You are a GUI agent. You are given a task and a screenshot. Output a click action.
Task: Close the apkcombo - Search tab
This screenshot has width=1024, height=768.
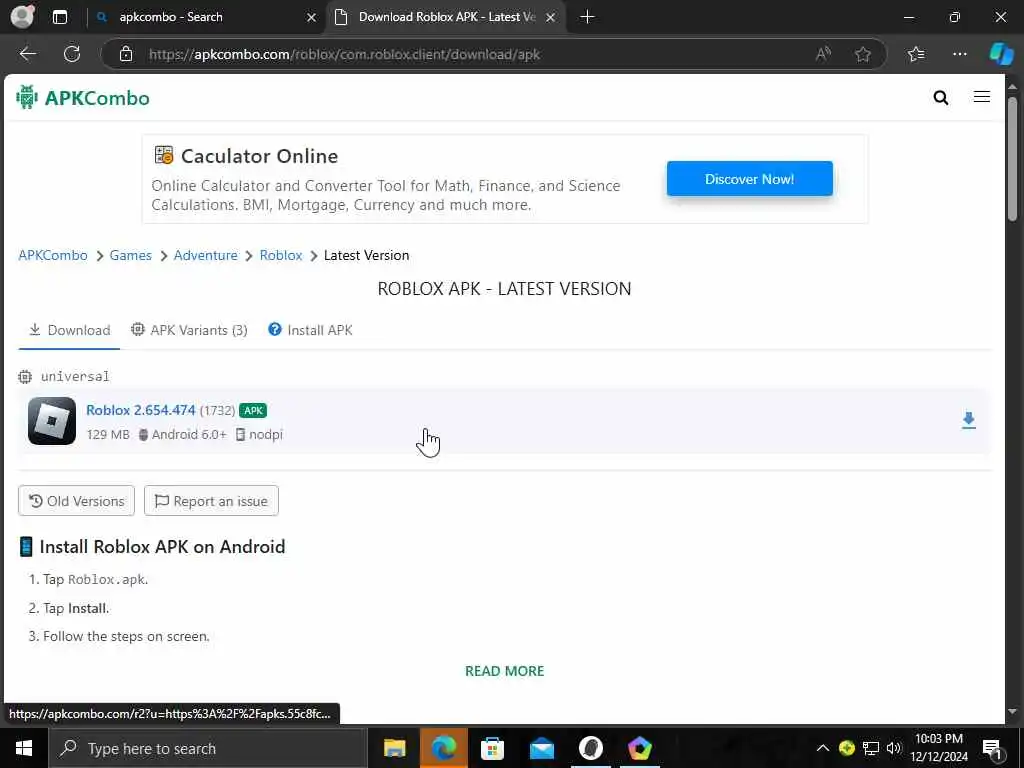click(312, 18)
